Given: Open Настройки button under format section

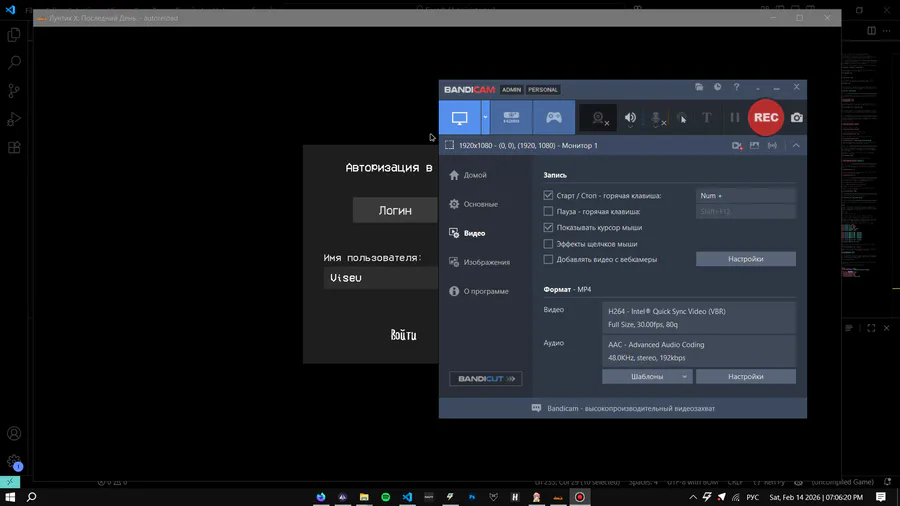Looking at the screenshot, I should click(x=746, y=377).
